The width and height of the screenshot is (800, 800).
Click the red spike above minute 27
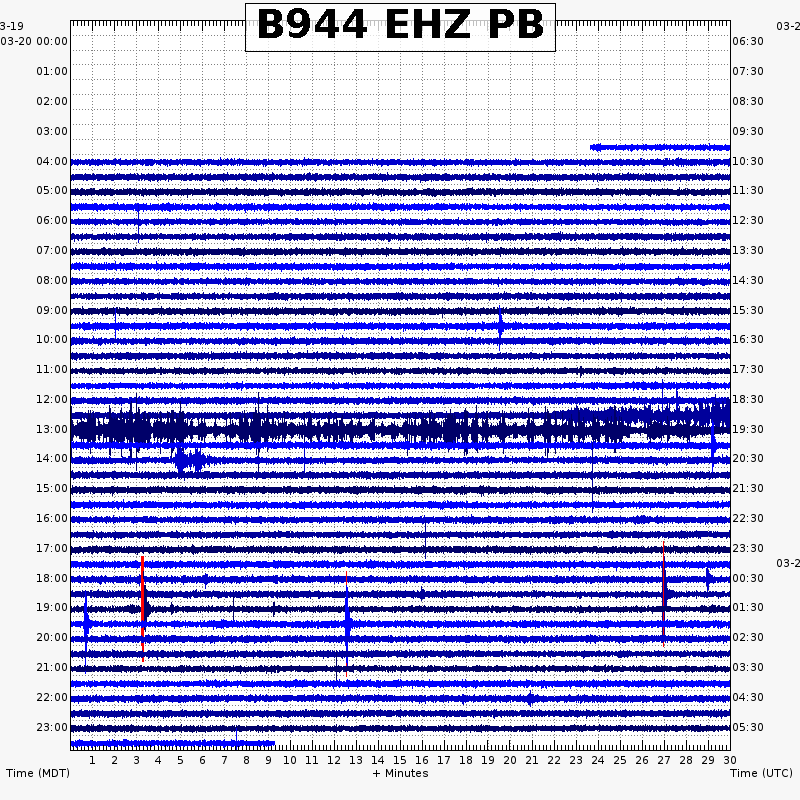(663, 594)
